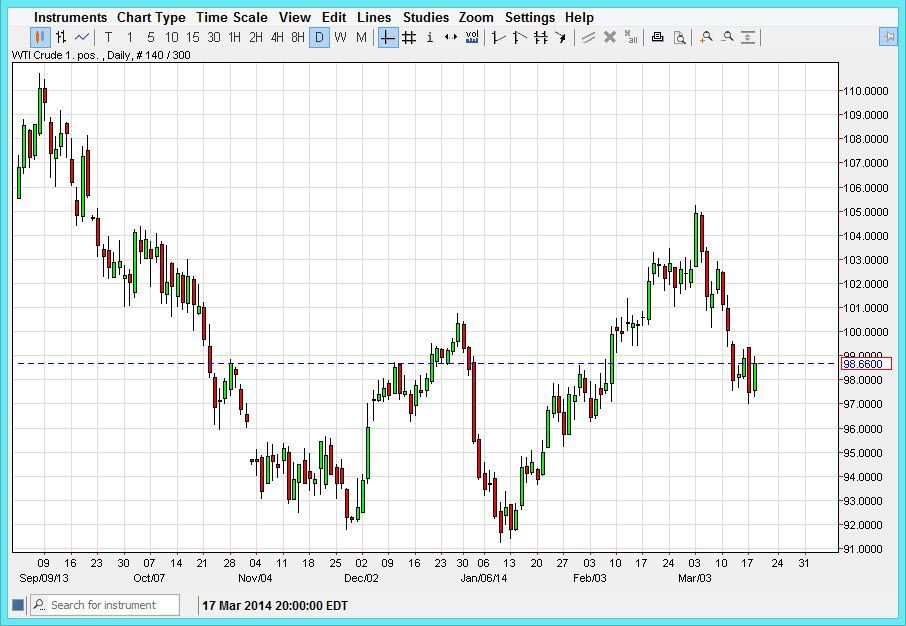
Task: Toggle the grid display icon
Action: 408,37
